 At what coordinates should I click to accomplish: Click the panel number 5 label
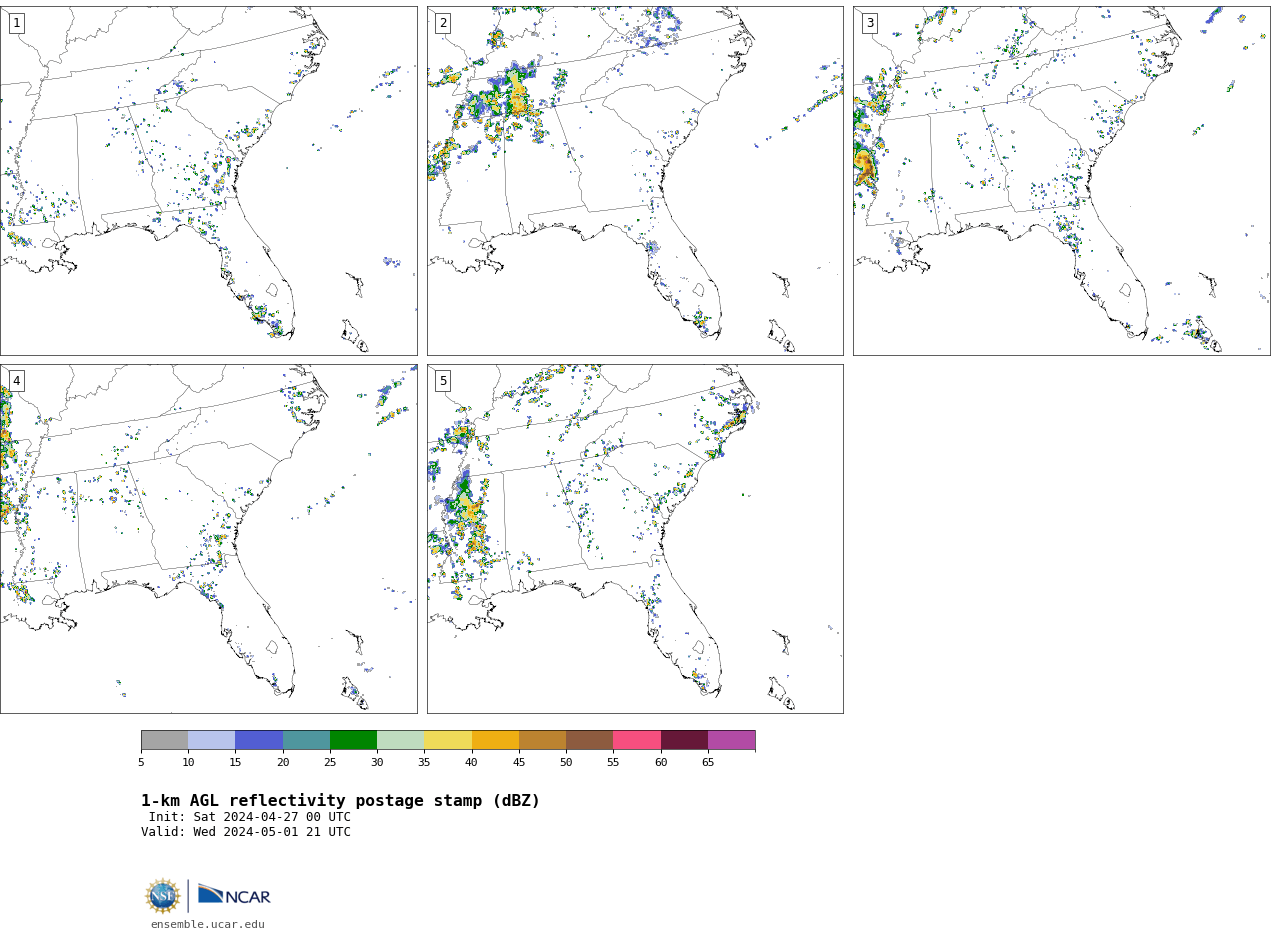[443, 381]
